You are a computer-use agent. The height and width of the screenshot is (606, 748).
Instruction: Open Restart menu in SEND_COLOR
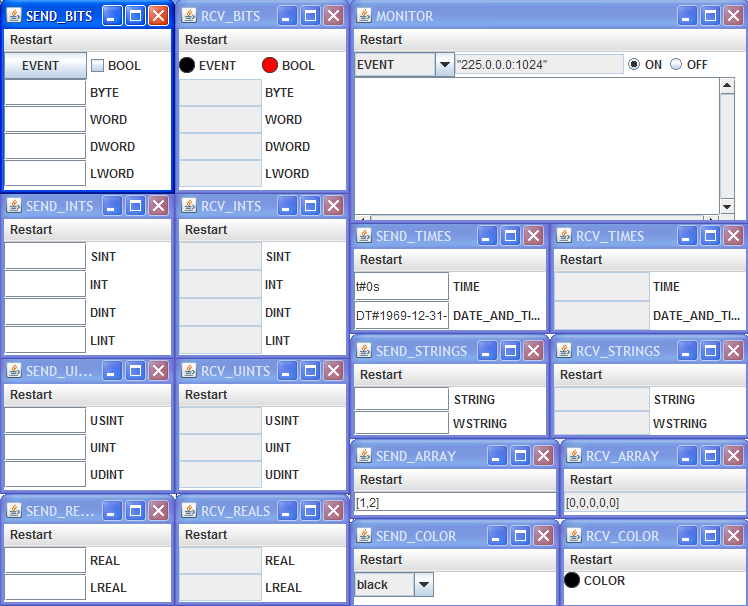point(381,559)
